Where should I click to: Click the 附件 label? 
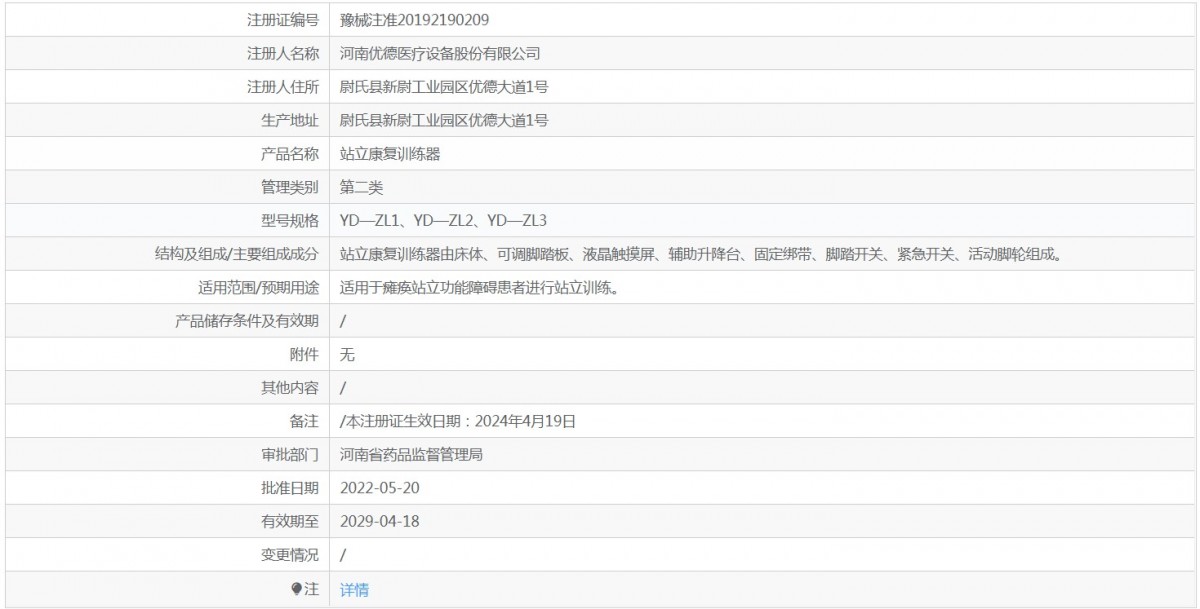point(304,354)
